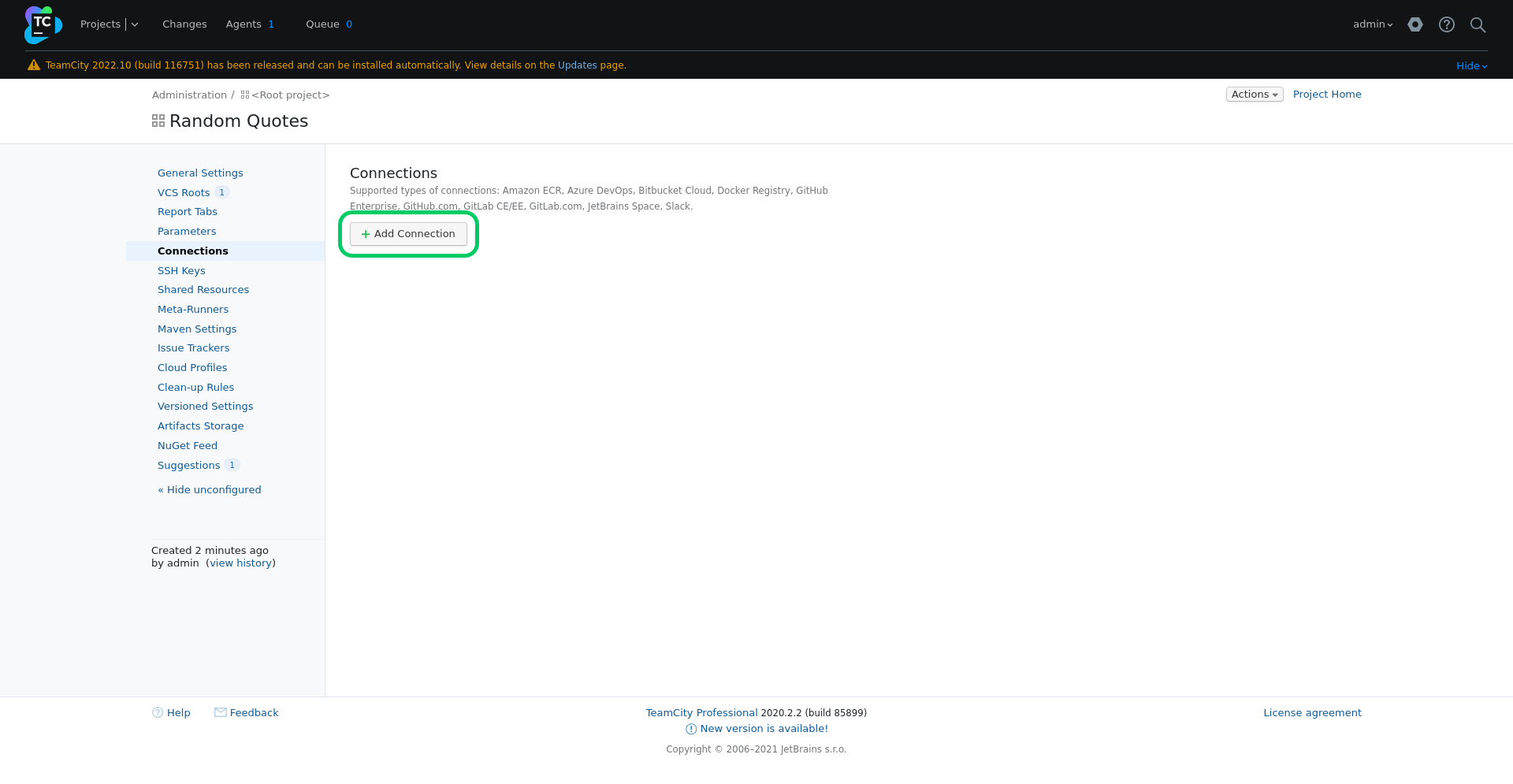This screenshot has width=1513, height=784.
Task: Open Issue Trackers settings
Action: coord(194,348)
